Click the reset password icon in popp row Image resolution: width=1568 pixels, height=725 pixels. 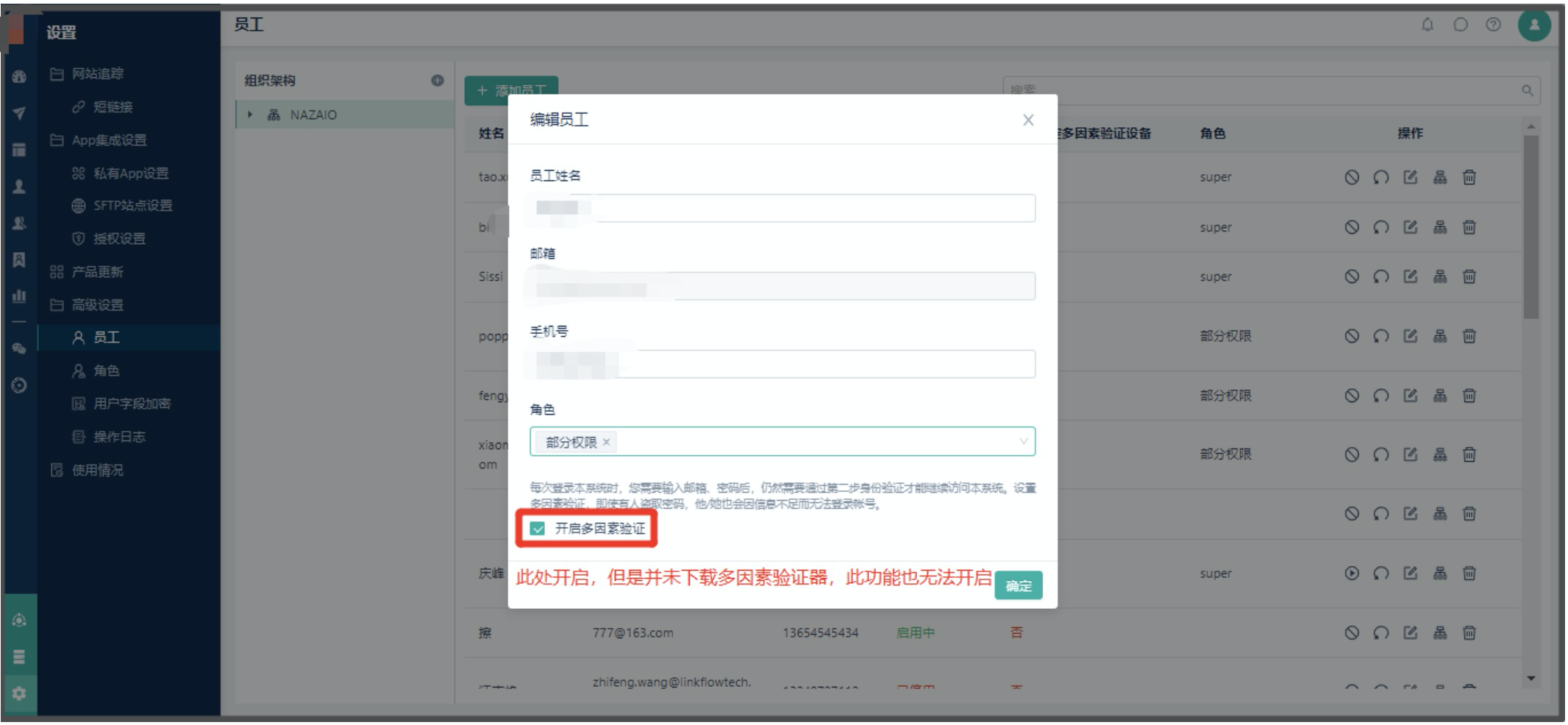[x=1380, y=336]
